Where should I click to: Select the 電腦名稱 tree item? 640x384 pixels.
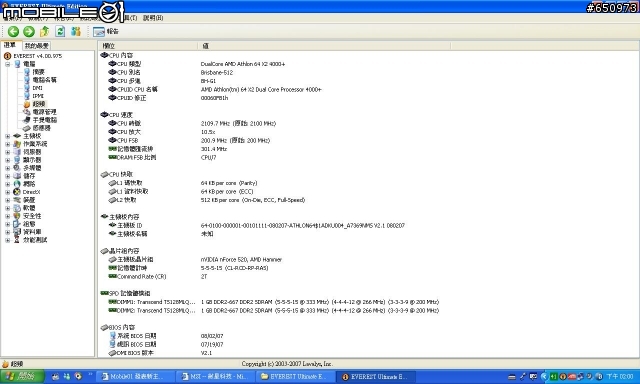(x=44, y=80)
